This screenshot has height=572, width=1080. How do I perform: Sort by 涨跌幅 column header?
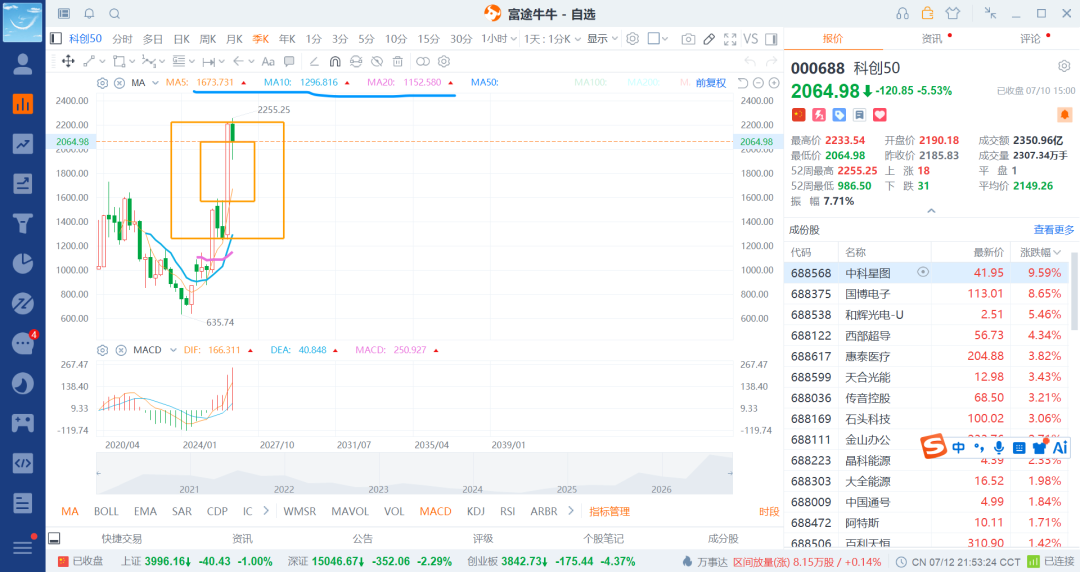click(x=1040, y=252)
